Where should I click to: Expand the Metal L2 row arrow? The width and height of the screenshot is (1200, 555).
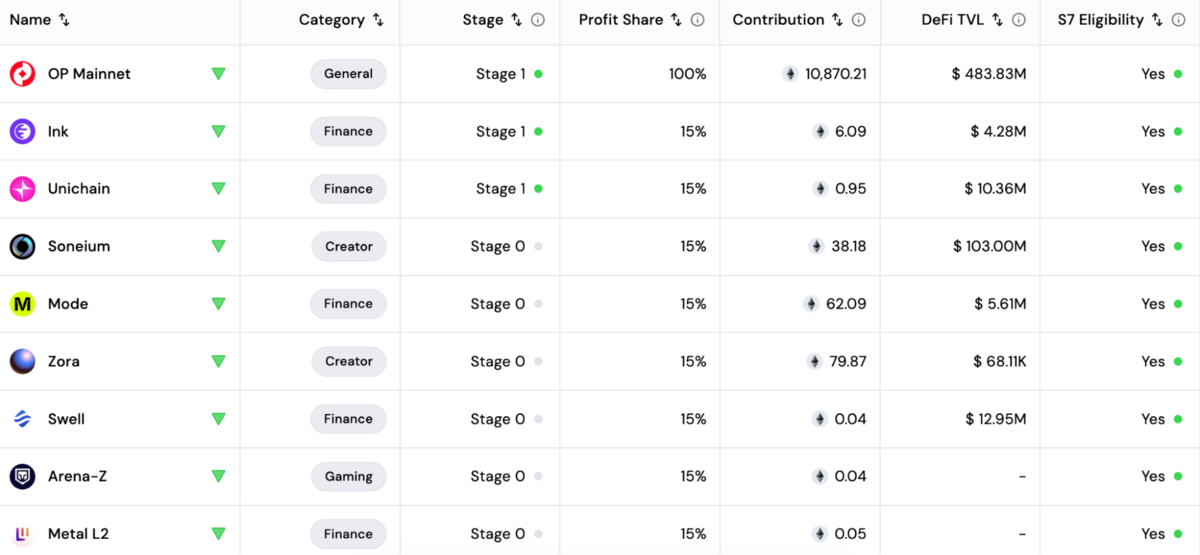pyautogui.click(x=218, y=534)
